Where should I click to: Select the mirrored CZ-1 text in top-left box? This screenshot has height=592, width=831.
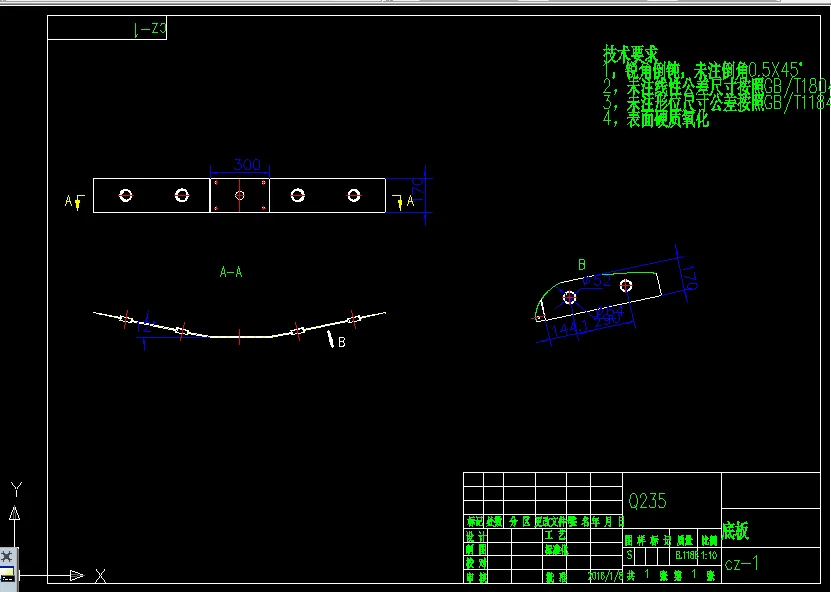pyautogui.click(x=151, y=29)
